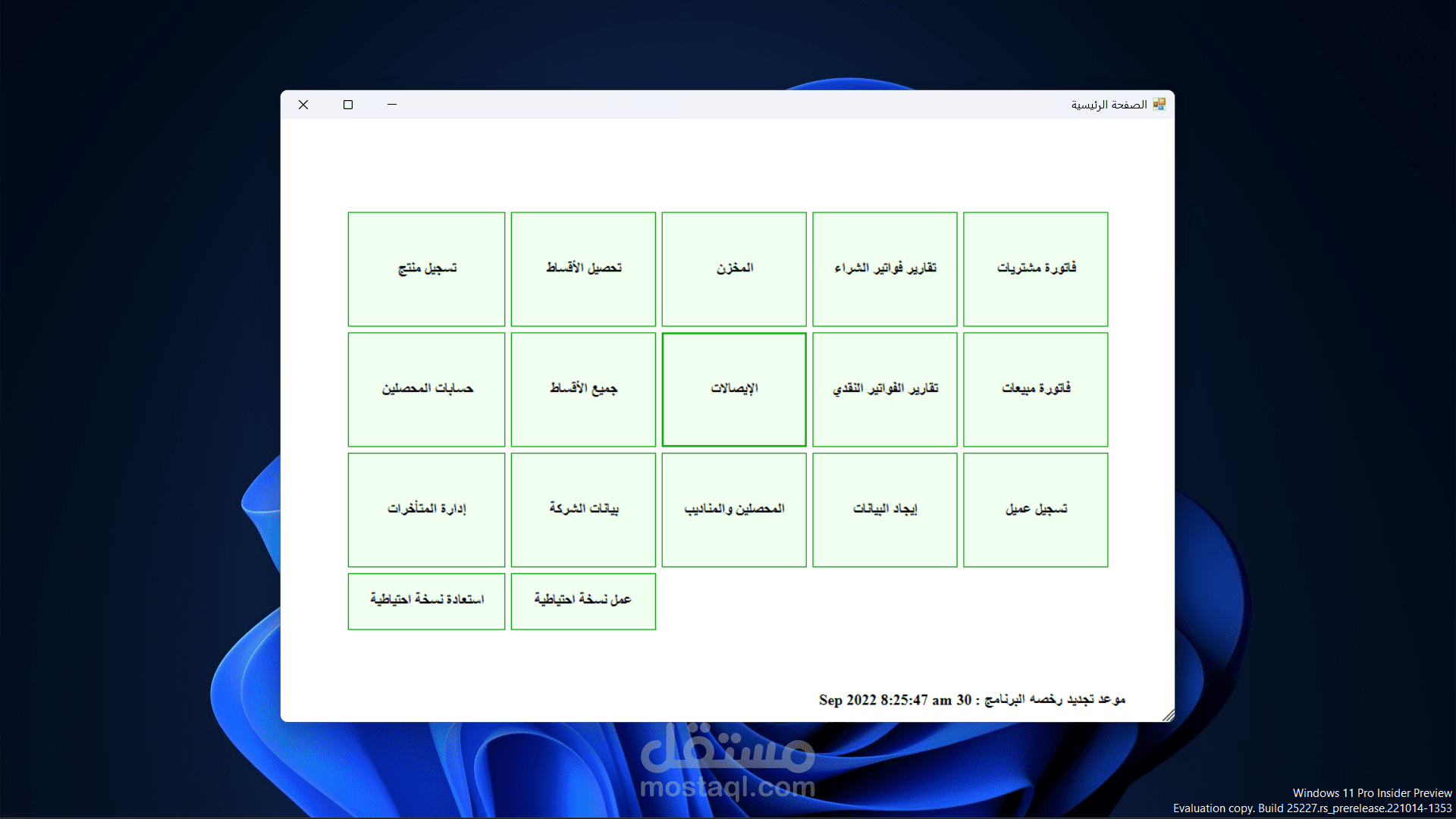The height and width of the screenshot is (819, 1456).
Task: Open تسجيل منتج (Register Product)
Action: click(x=426, y=269)
